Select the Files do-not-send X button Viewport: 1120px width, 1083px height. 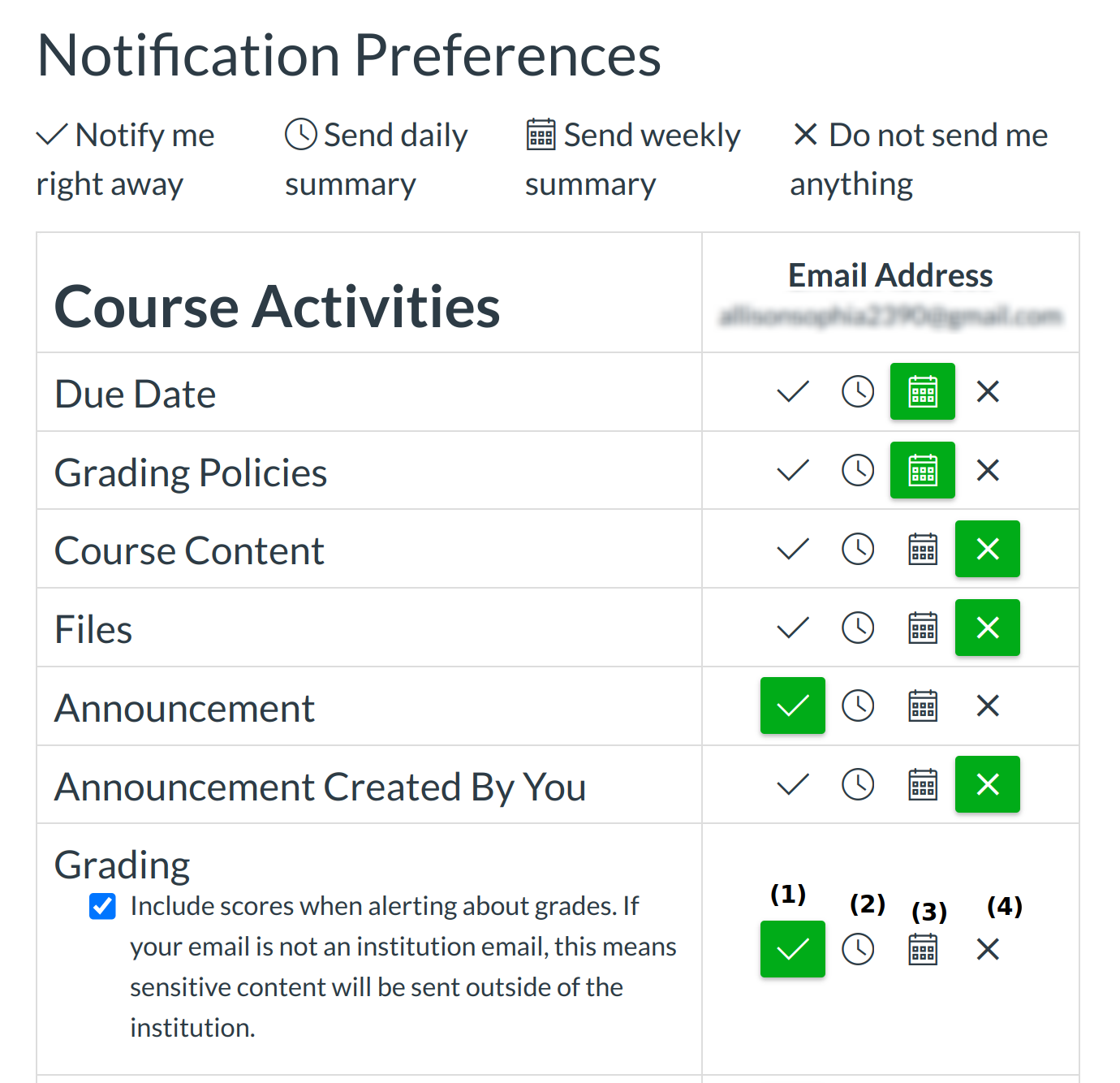(x=988, y=628)
